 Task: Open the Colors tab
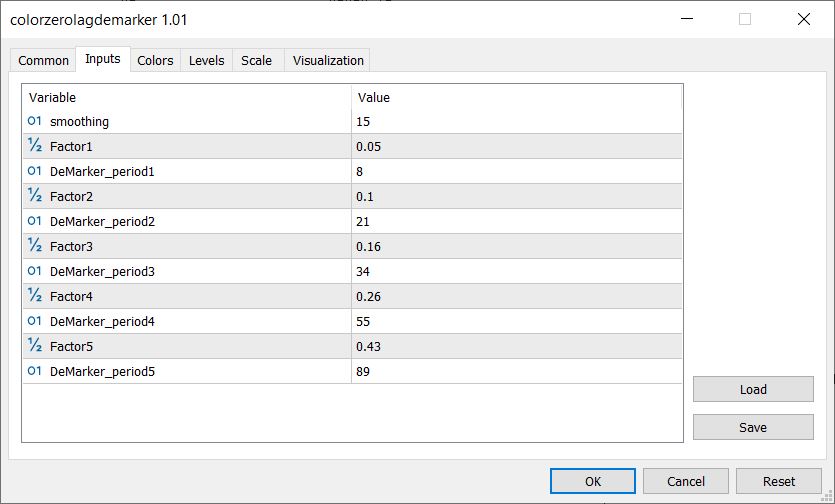point(155,60)
